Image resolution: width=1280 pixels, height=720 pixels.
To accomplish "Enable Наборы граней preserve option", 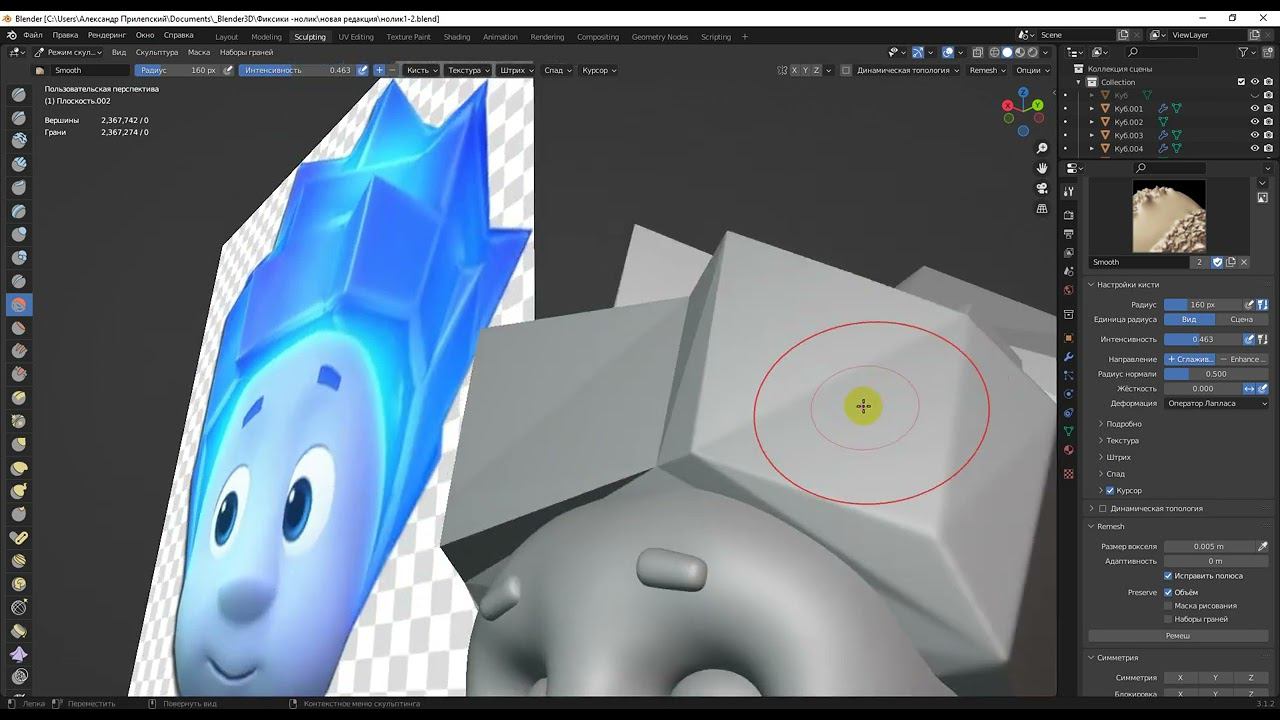I will pyautogui.click(x=1168, y=619).
